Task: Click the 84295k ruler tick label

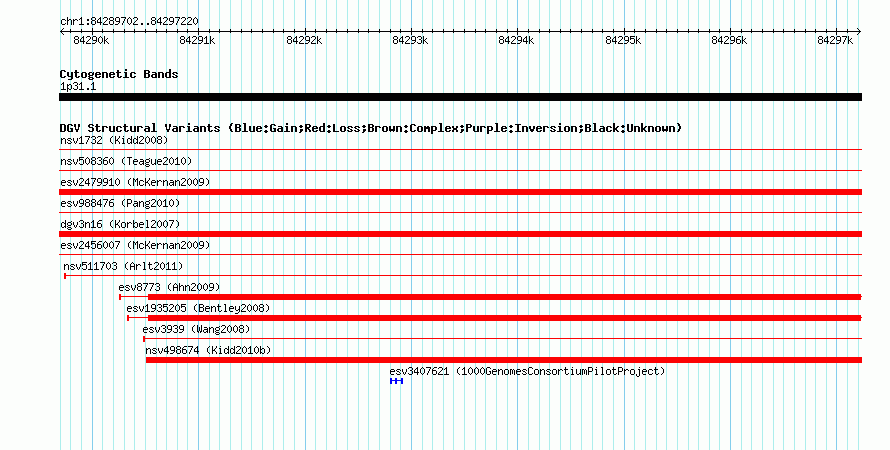Action: [623, 40]
